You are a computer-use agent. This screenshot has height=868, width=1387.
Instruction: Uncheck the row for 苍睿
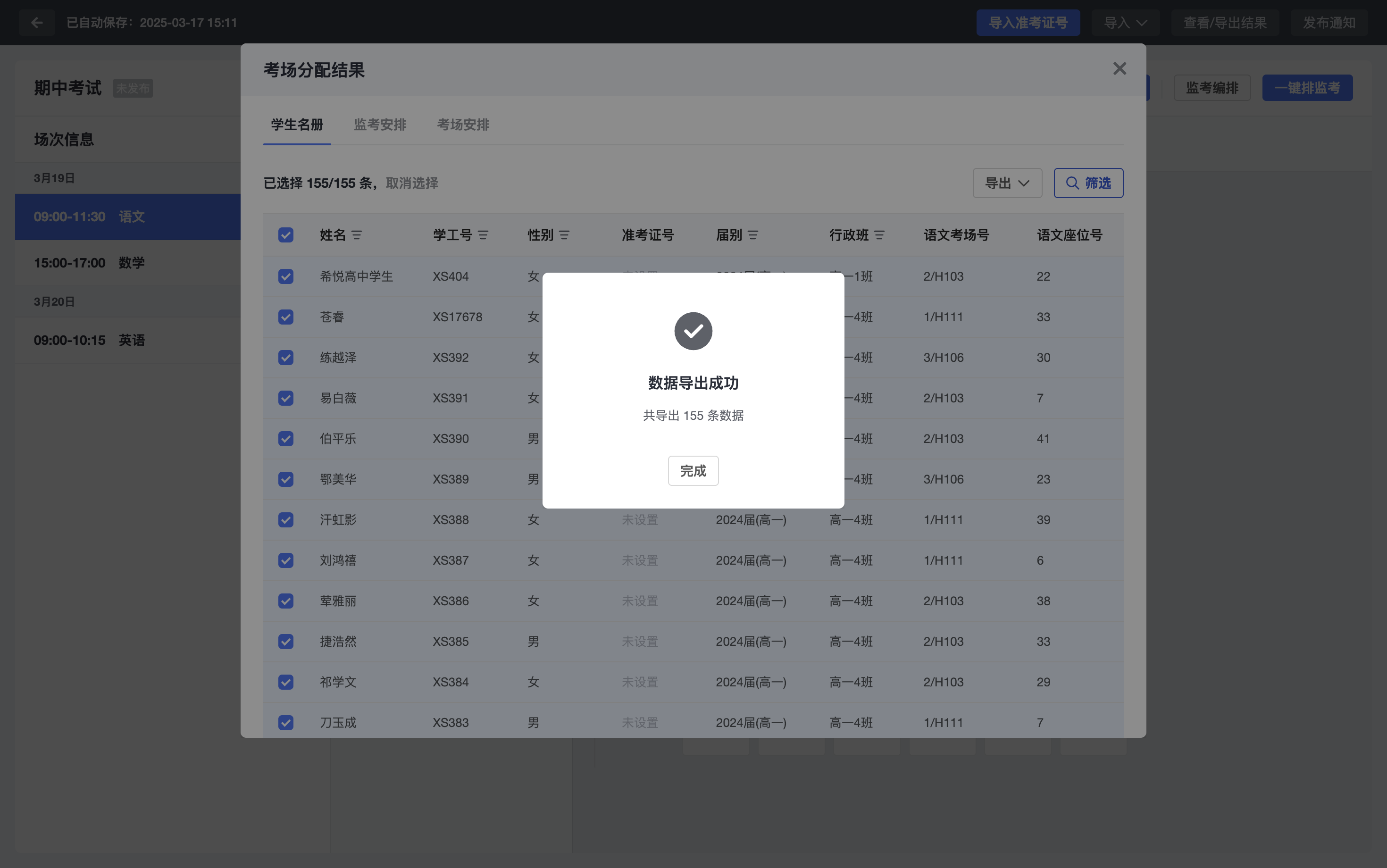click(x=286, y=317)
